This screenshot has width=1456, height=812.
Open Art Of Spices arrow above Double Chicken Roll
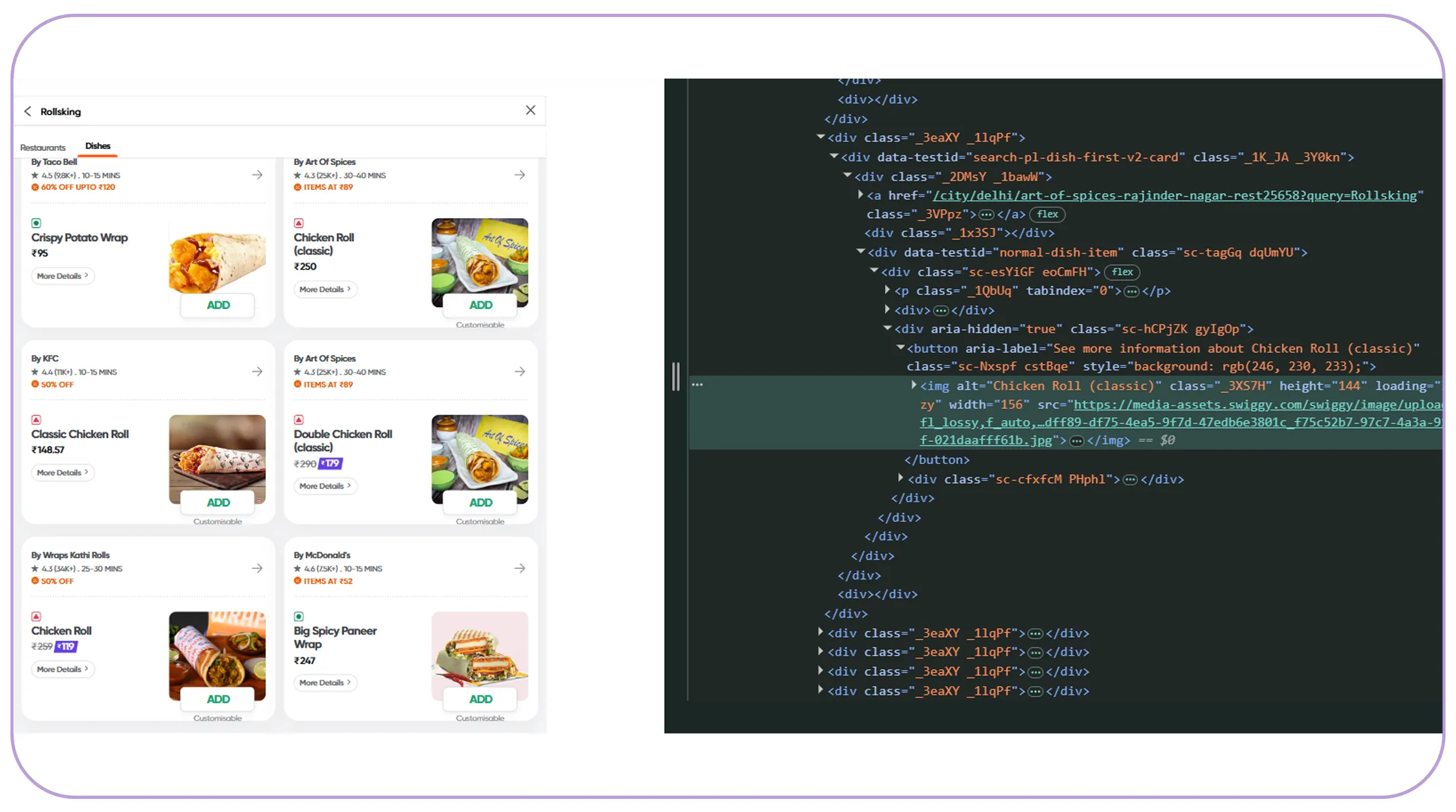pyautogui.click(x=520, y=371)
